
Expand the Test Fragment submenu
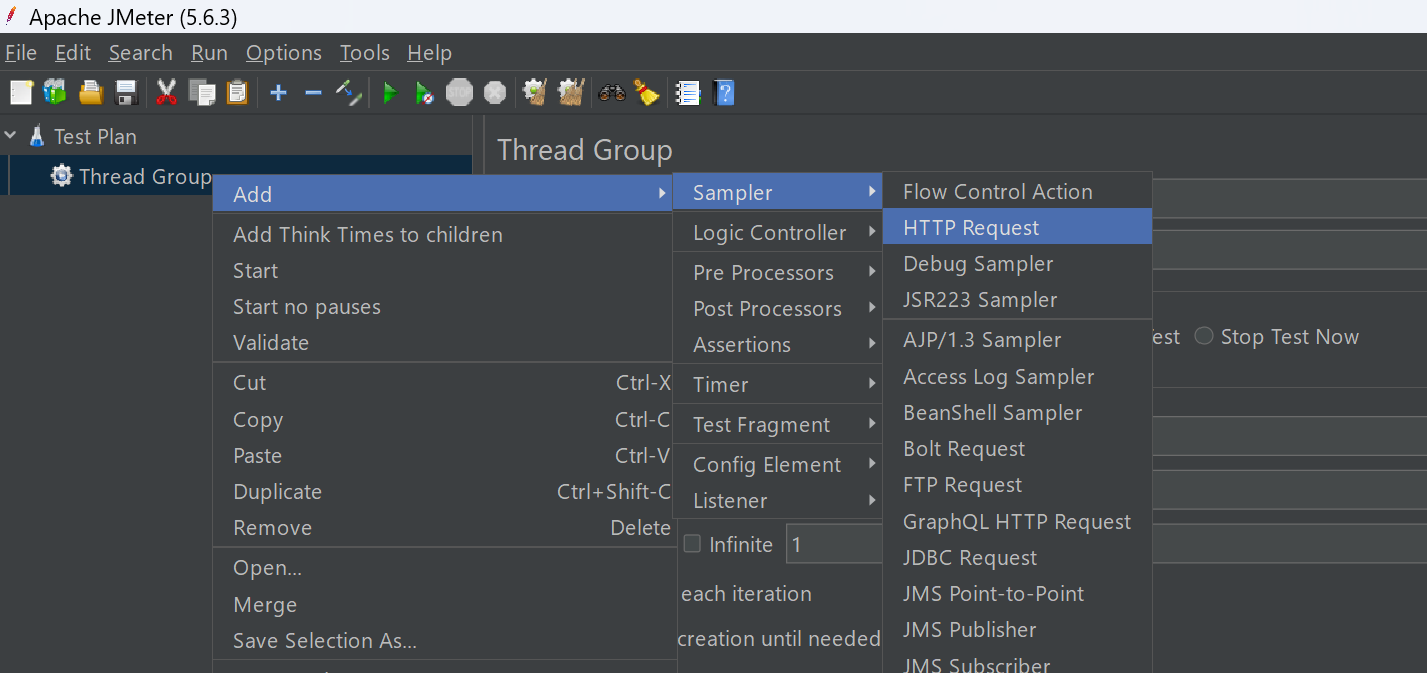point(777,425)
